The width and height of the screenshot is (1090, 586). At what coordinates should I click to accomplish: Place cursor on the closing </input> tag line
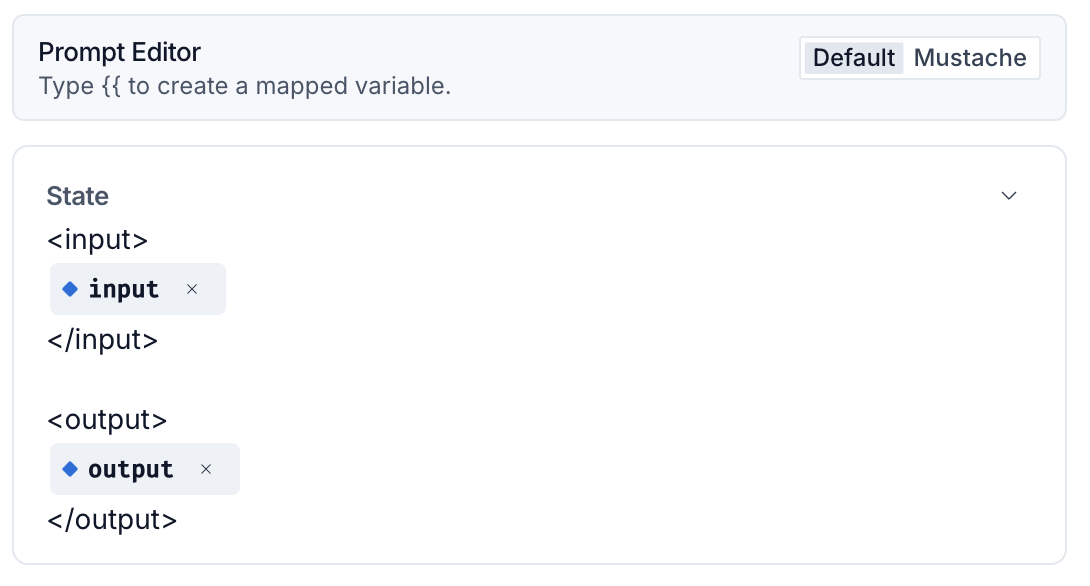(103, 340)
